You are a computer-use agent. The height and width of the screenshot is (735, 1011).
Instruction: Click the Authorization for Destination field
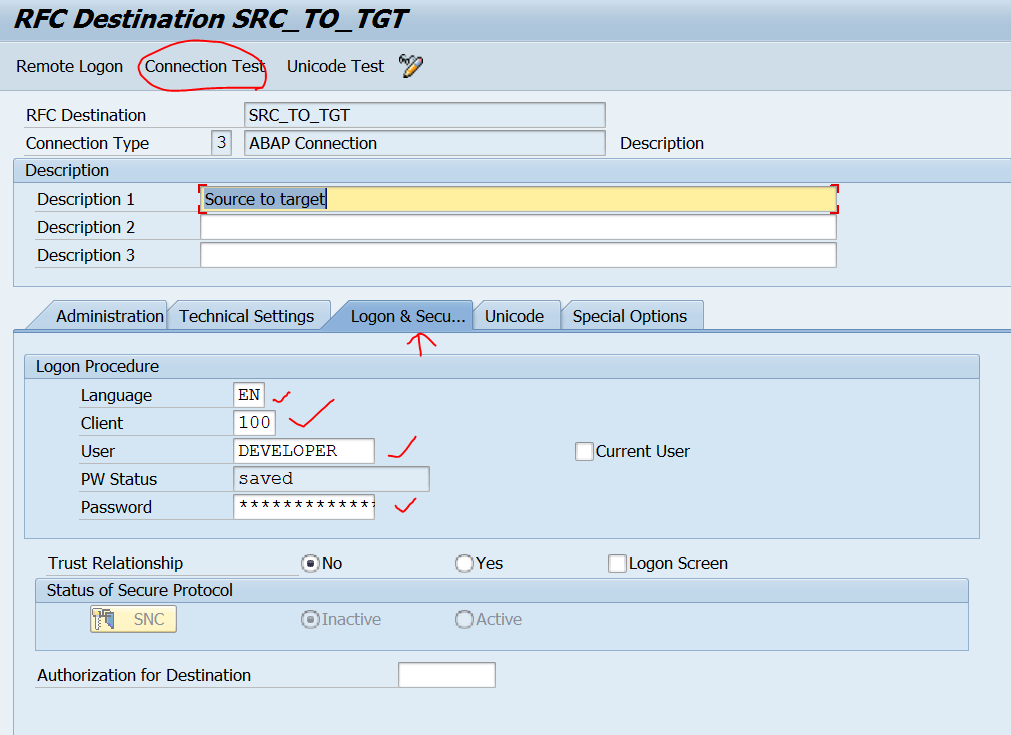446,674
